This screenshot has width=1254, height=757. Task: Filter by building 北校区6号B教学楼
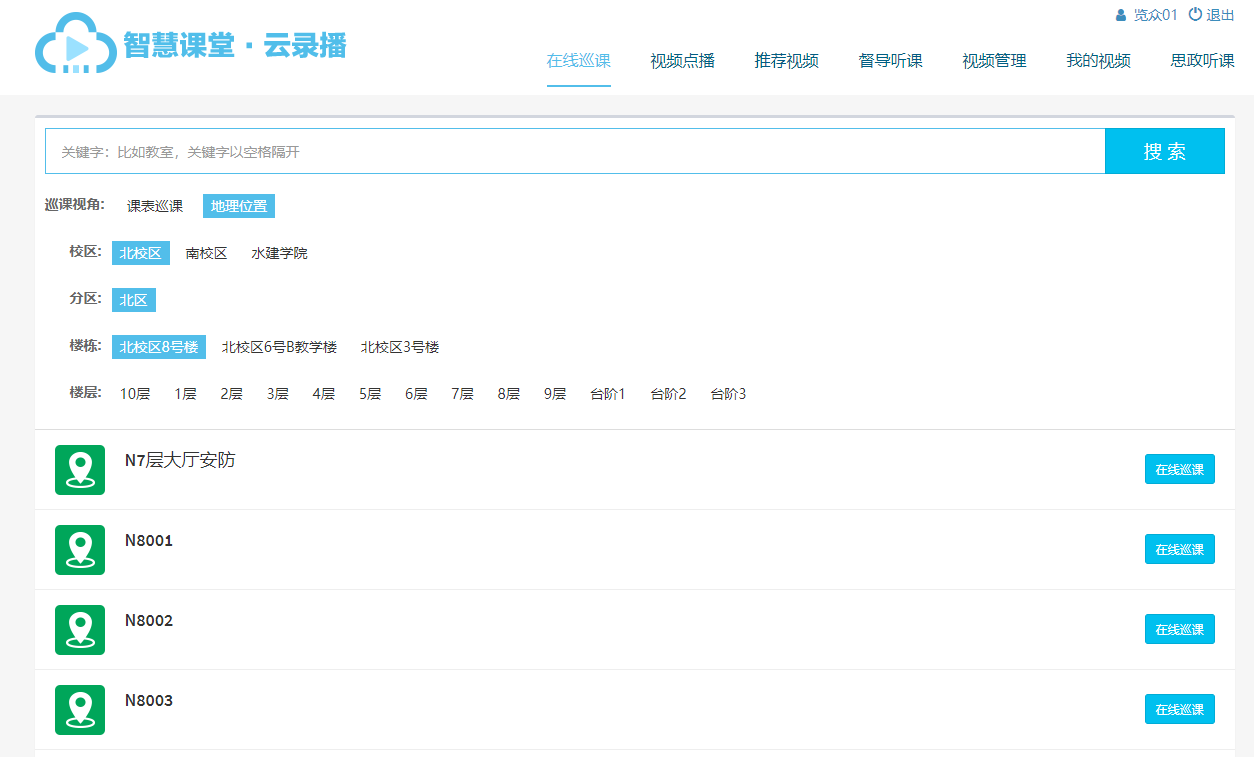pos(279,347)
